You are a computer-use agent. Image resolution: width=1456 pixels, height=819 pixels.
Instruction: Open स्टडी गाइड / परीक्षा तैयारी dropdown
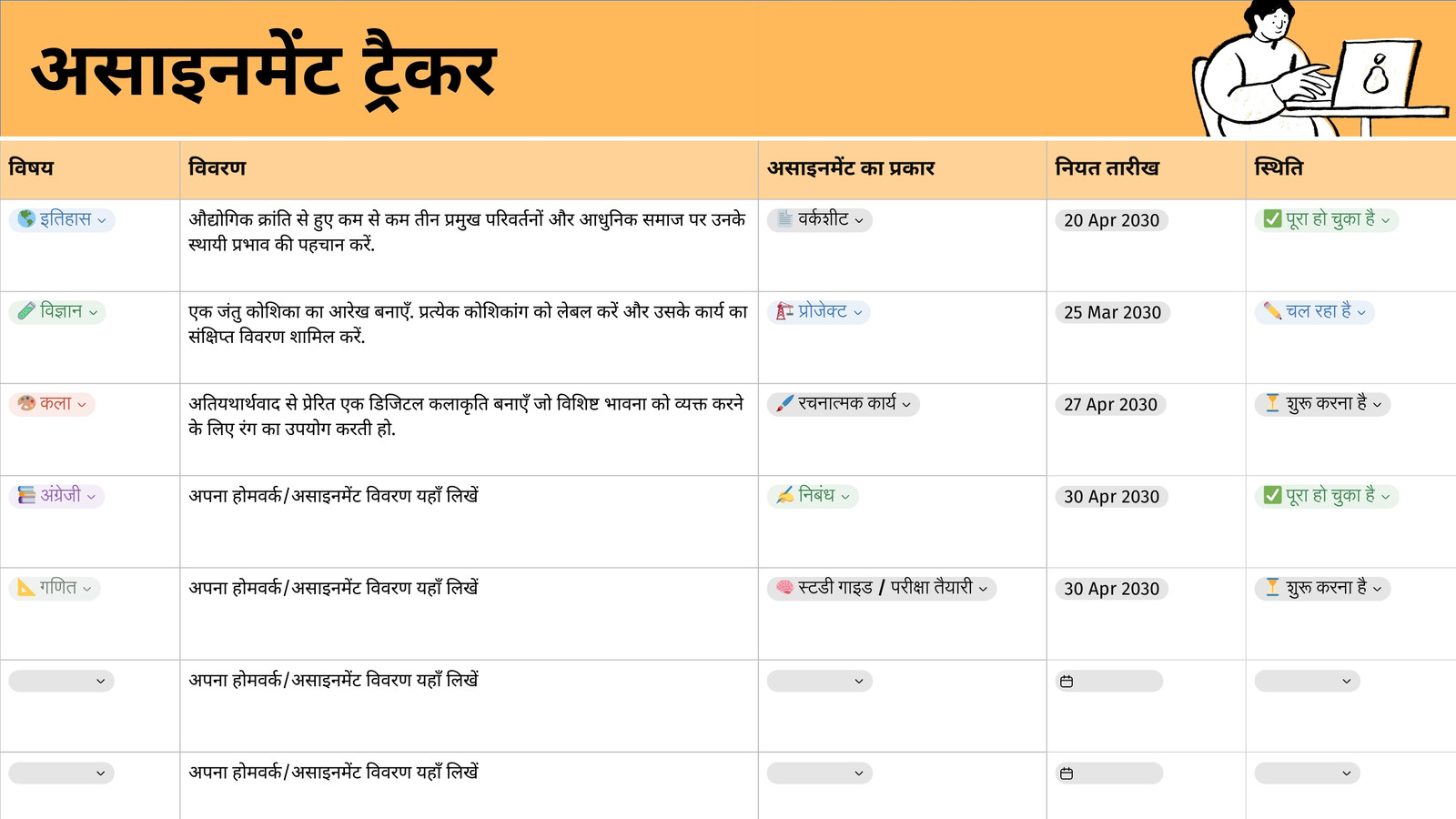point(882,588)
